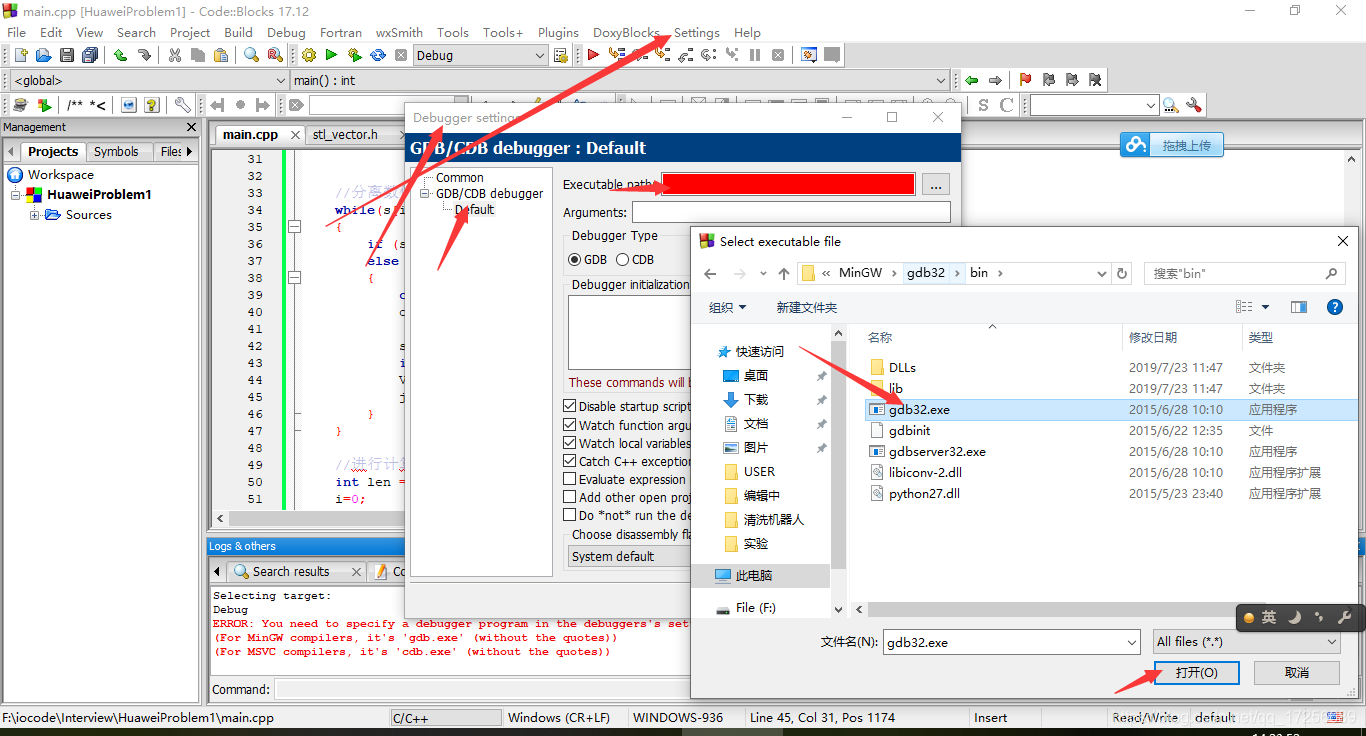Click Build and run icon

point(355,55)
